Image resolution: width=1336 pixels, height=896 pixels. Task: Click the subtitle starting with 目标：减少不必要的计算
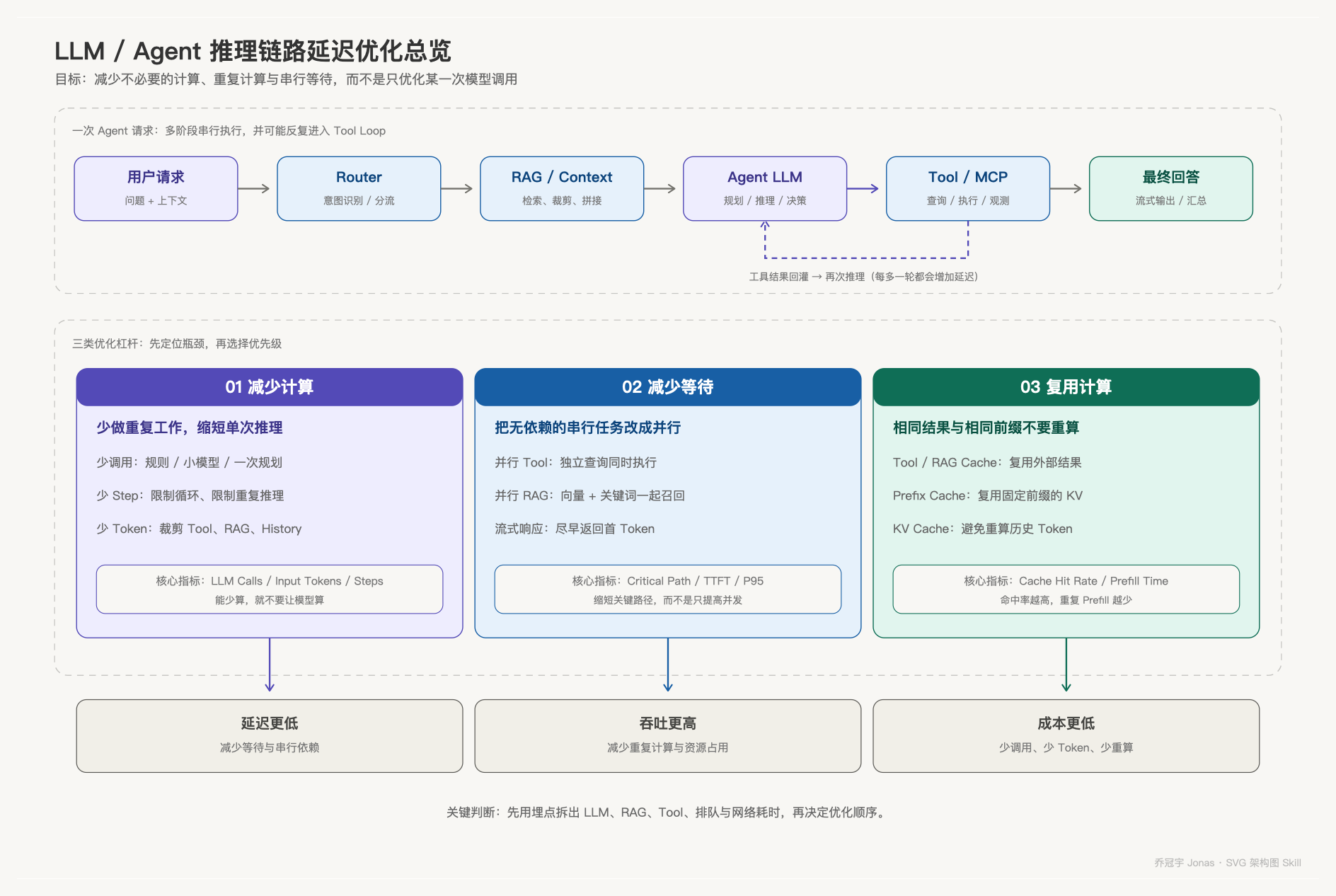(286, 79)
